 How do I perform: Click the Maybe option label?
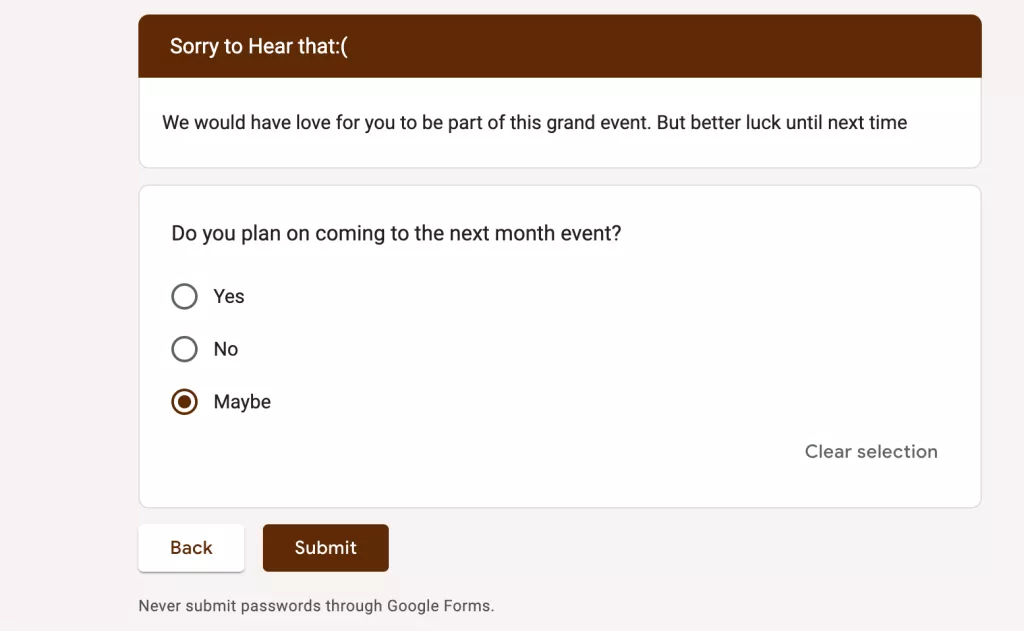click(241, 401)
